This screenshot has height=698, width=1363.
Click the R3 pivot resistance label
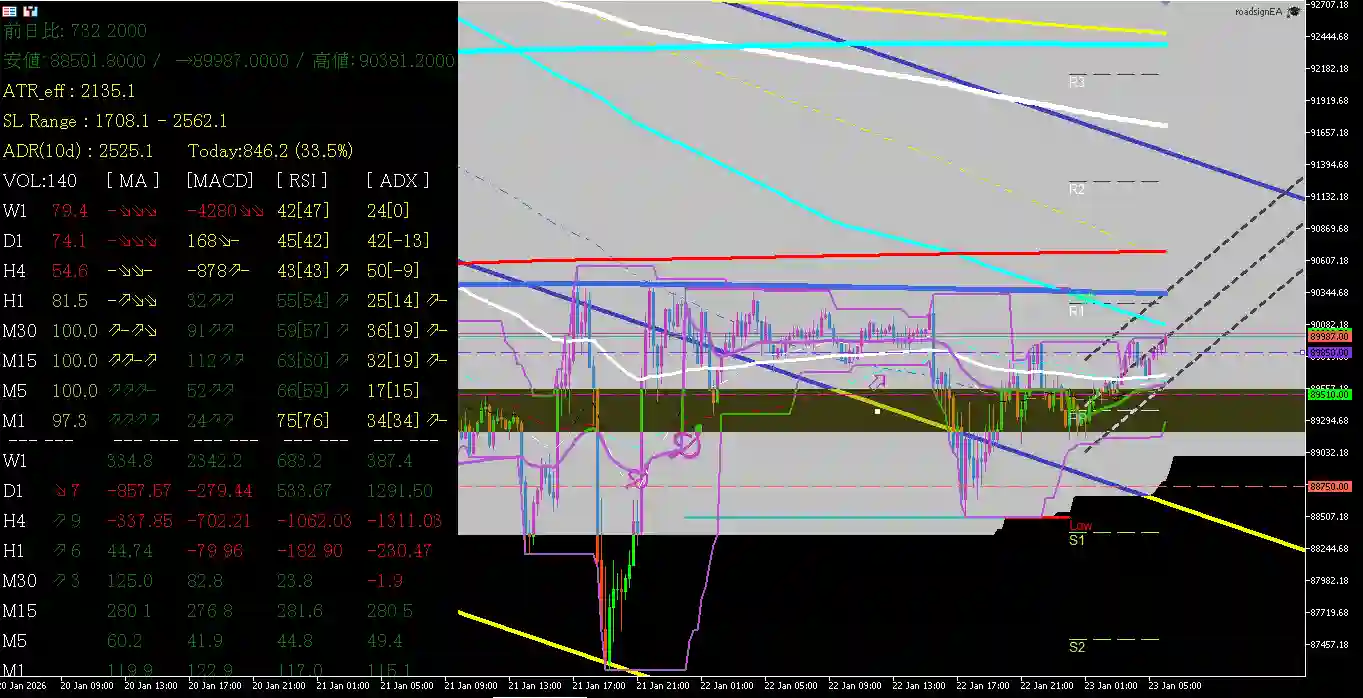pos(1076,82)
